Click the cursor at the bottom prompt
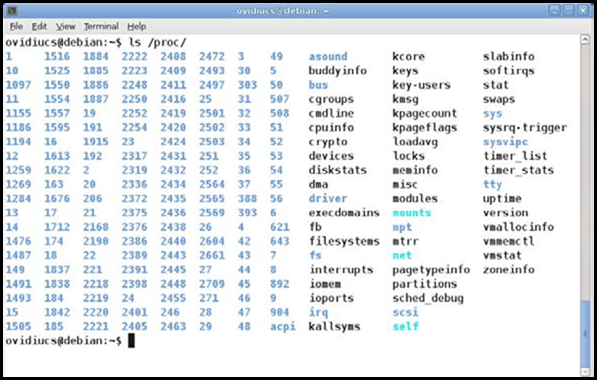The image size is (597, 380). point(131,341)
